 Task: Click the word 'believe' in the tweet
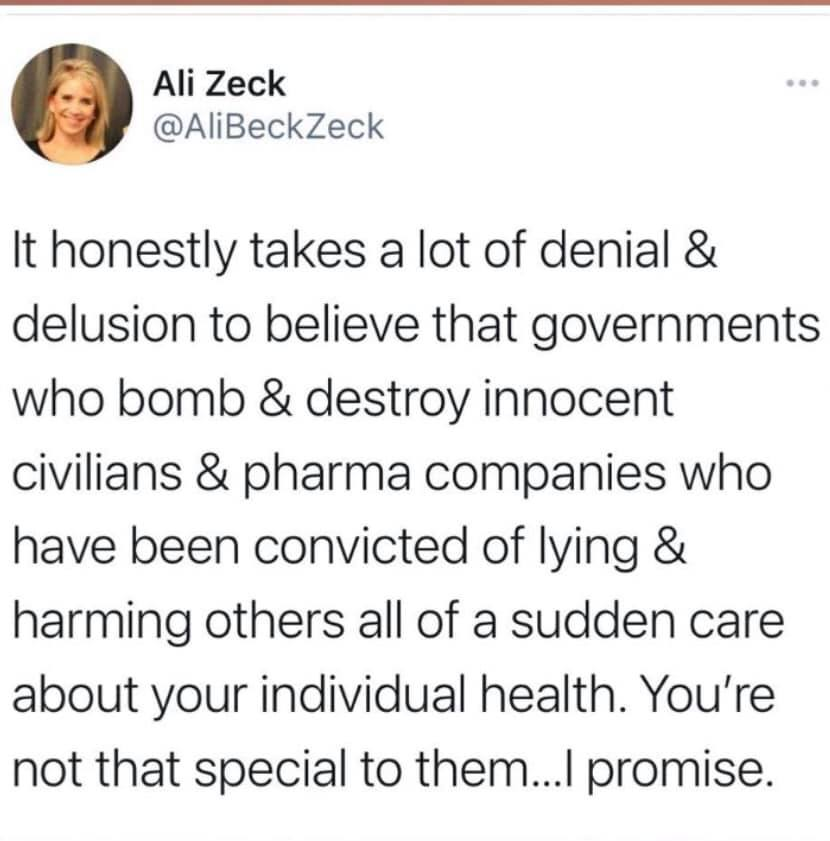[x=342, y=324]
